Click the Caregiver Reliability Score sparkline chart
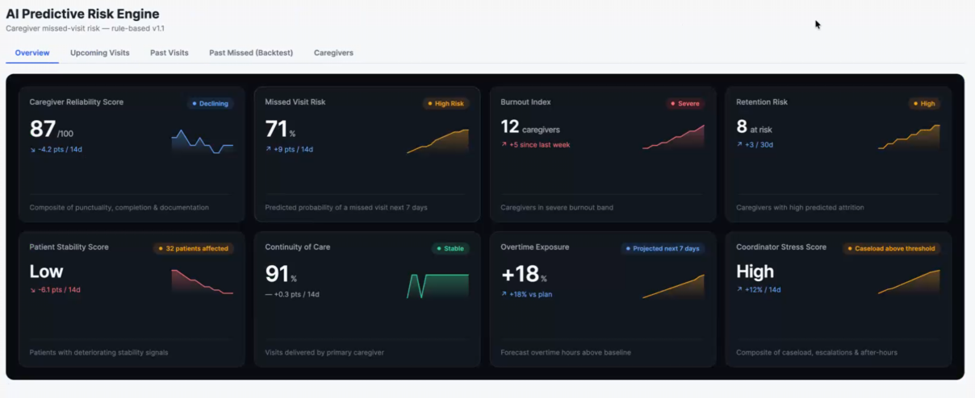 tap(202, 141)
